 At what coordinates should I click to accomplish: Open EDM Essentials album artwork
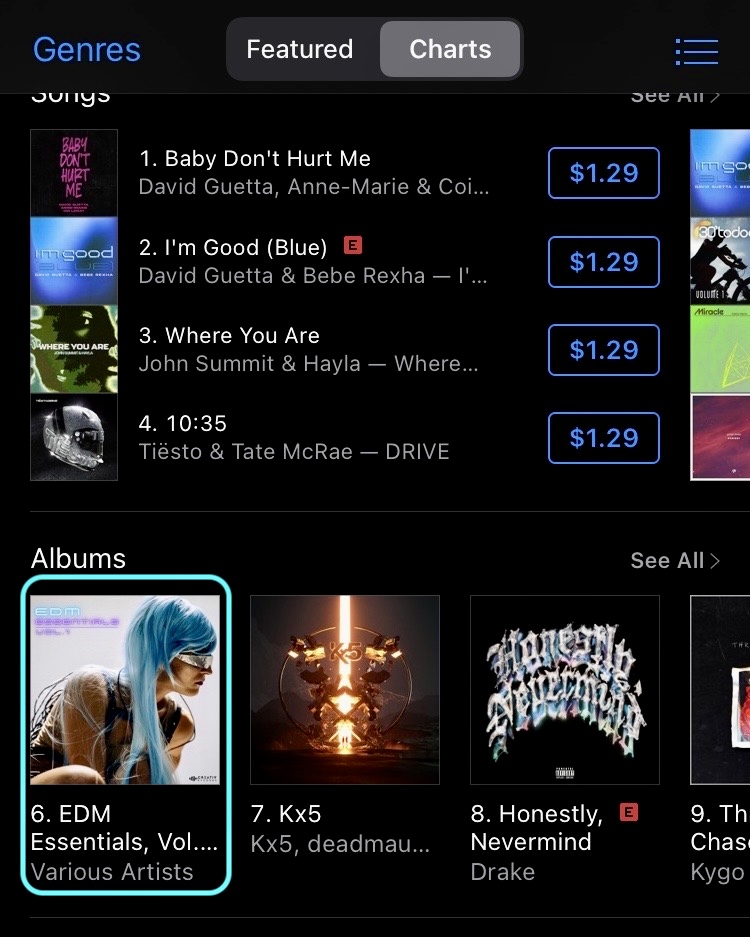tap(125, 690)
